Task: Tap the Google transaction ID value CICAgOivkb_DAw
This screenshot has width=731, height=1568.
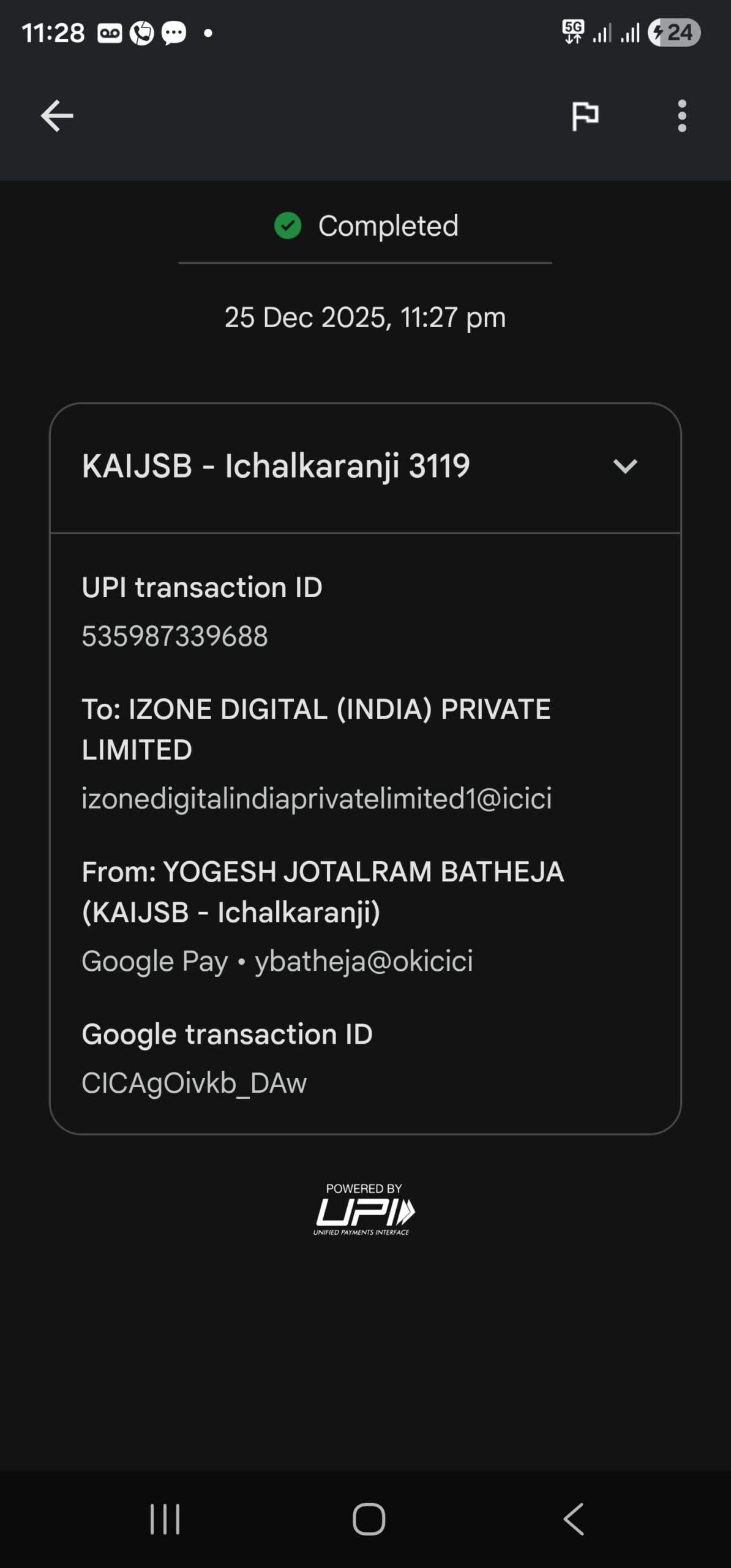Action: (194, 1083)
